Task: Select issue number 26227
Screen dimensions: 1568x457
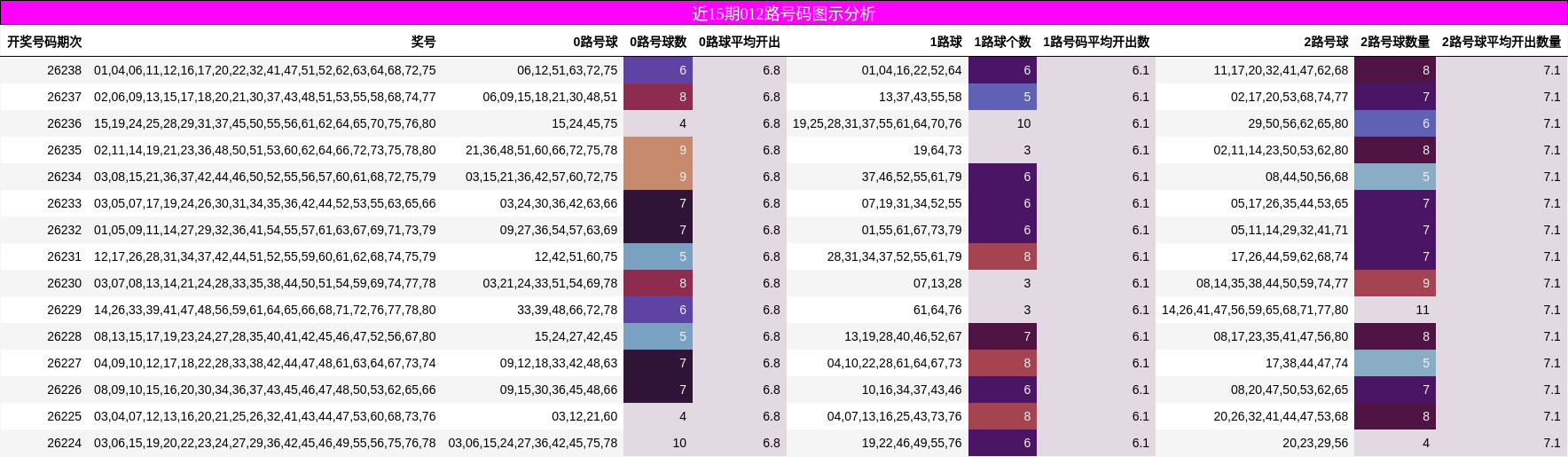Action: [x=64, y=363]
